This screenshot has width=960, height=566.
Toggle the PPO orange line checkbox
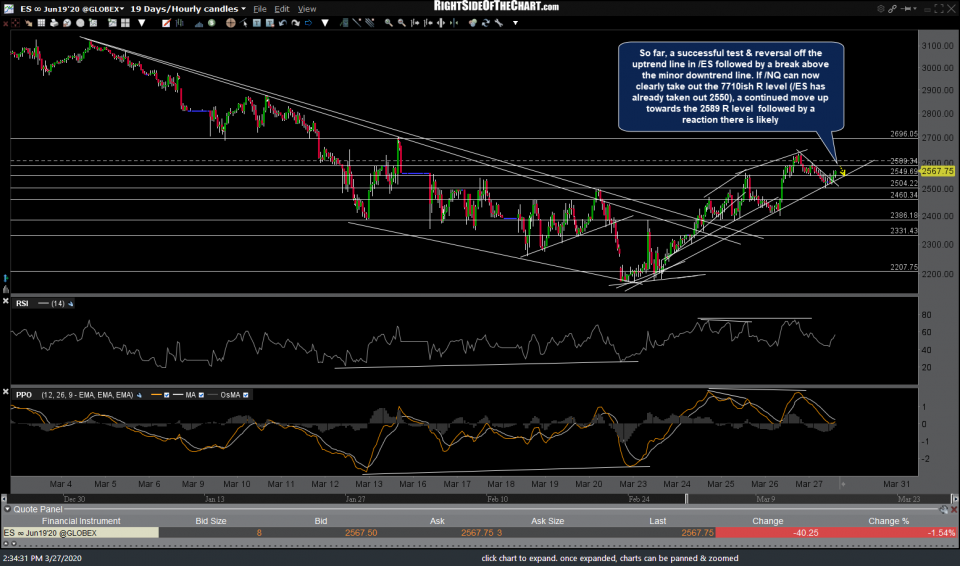167,395
